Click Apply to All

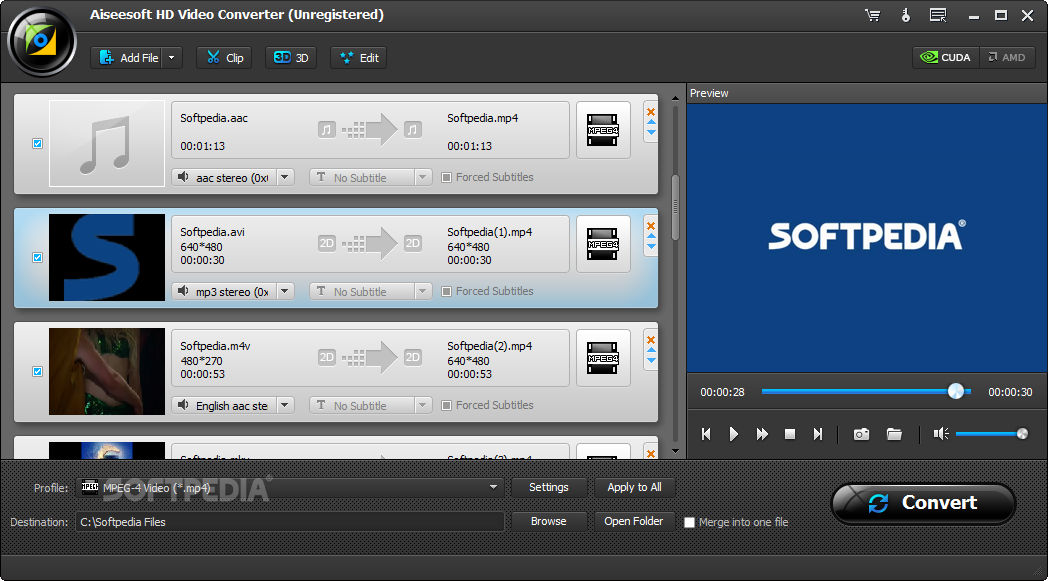click(x=634, y=487)
